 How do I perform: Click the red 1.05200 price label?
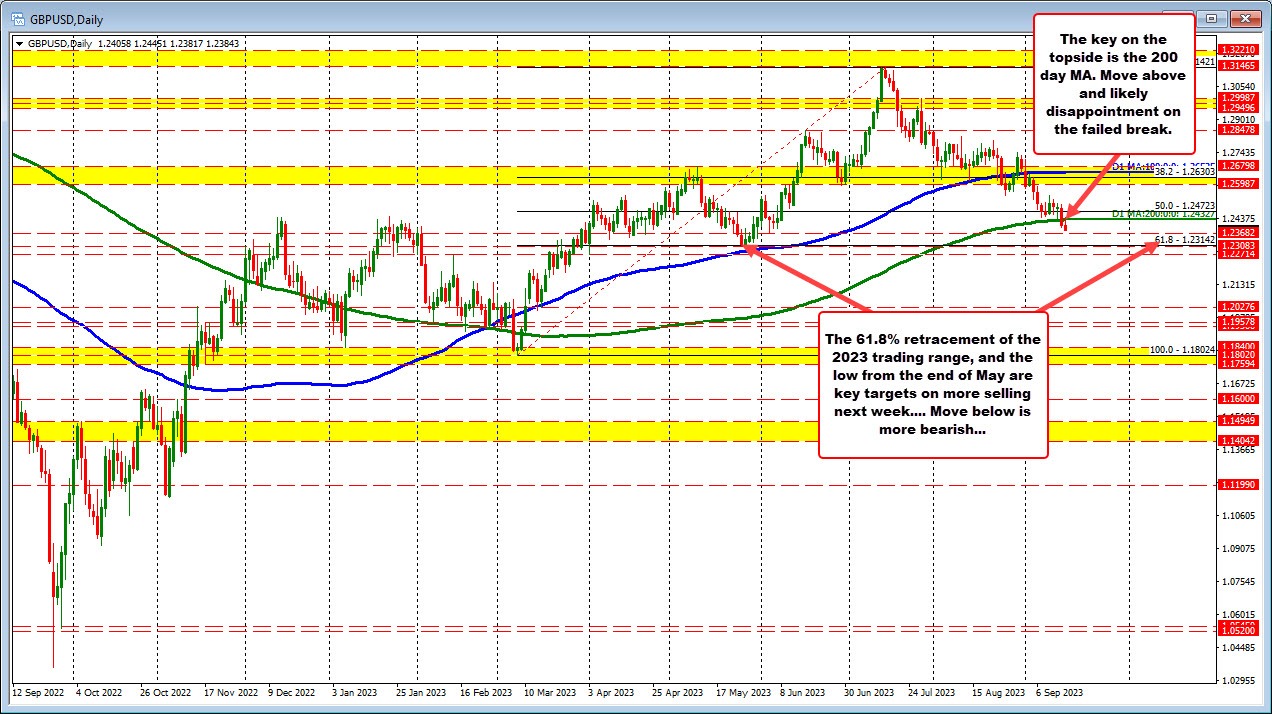[x=1238, y=630]
